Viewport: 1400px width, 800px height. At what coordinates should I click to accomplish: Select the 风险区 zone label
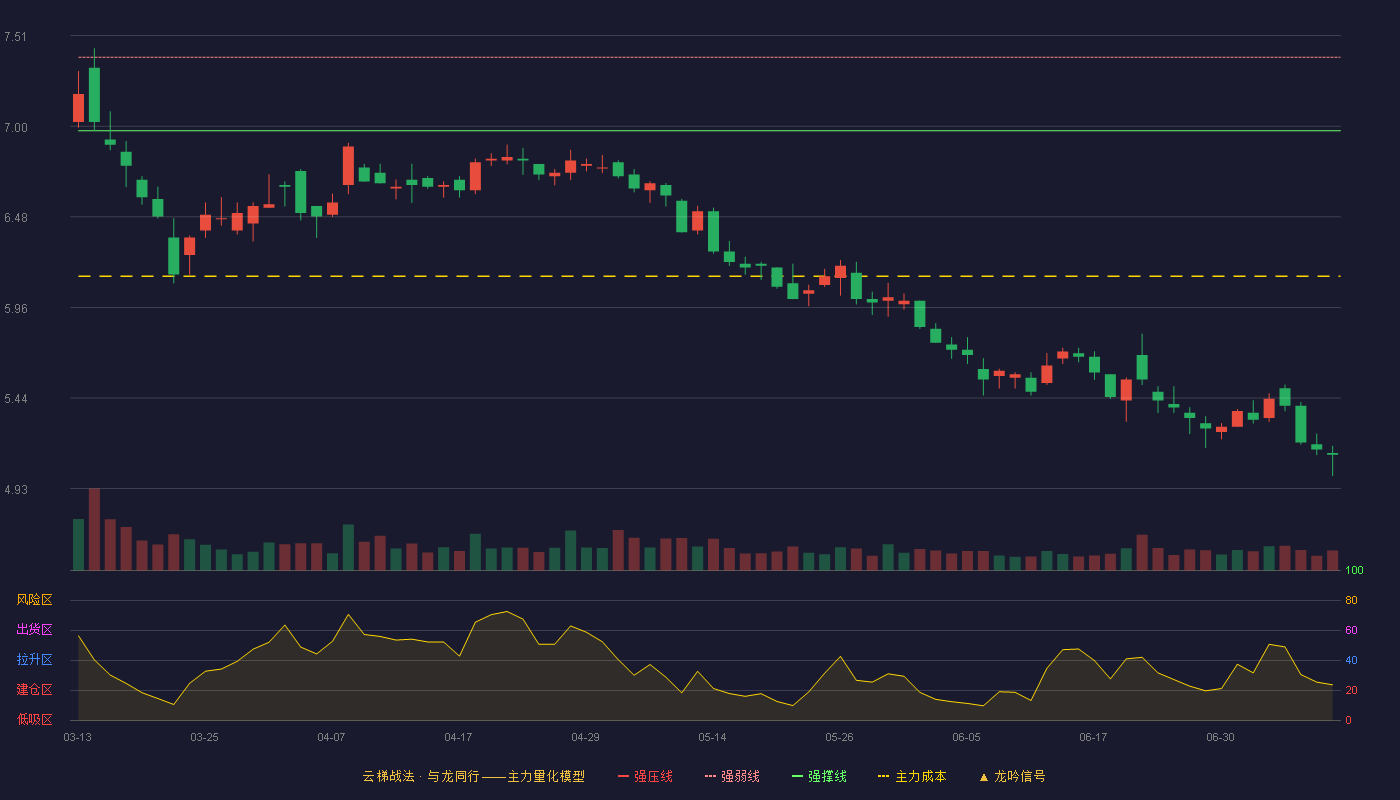click(x=34, y=600)
